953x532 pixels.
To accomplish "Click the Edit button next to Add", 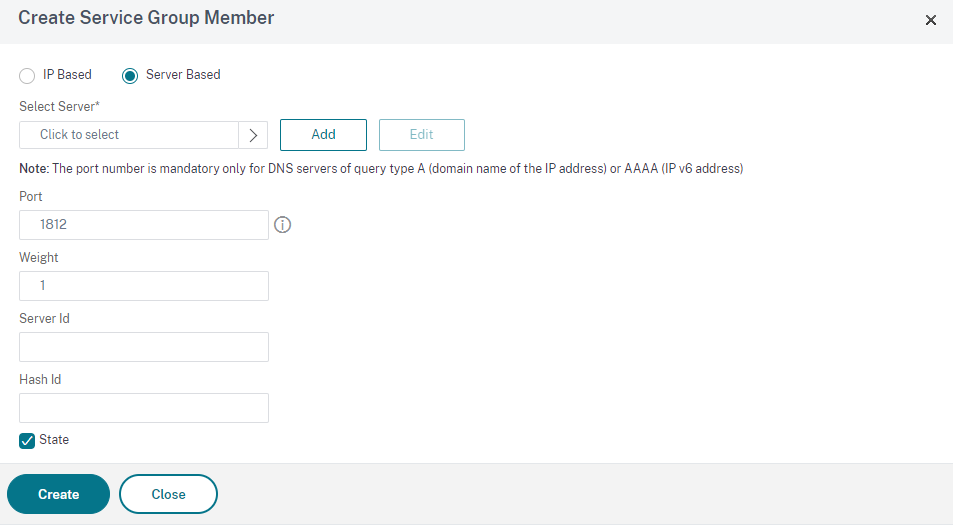I will (x=422, y=135).
